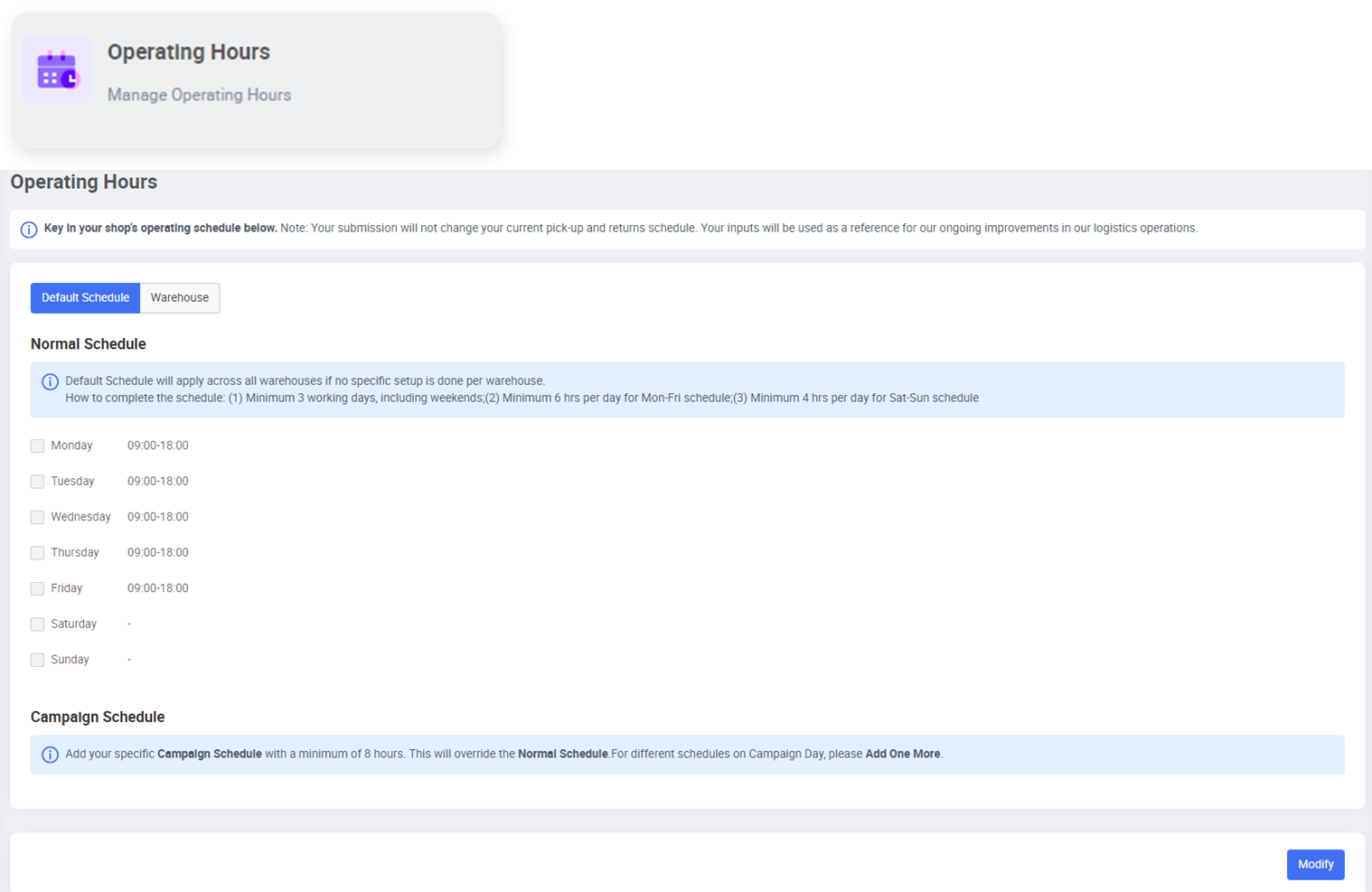Click the Saturday day label
The height and width of the screenshot is (892, 1372).
tap(73, 624)
